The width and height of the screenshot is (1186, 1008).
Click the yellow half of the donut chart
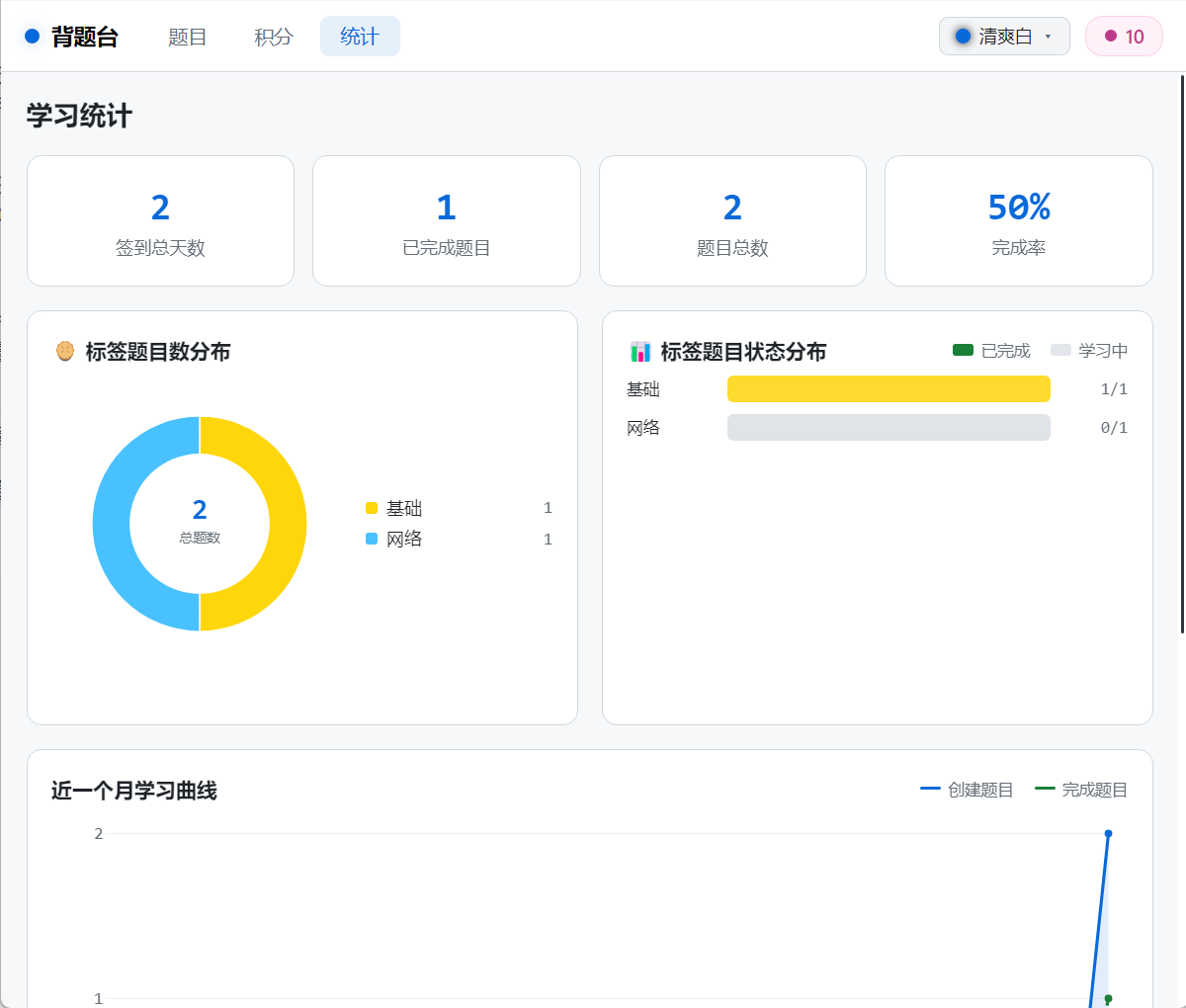(x=287, y=524)
